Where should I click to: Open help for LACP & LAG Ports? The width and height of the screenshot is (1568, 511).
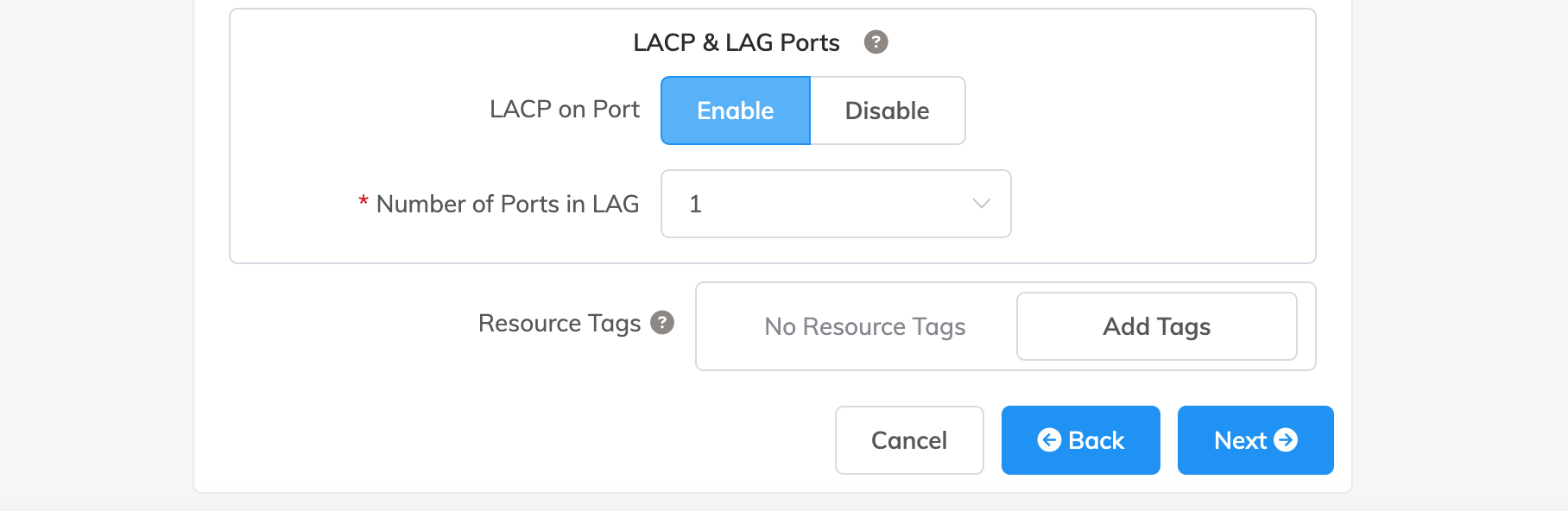[876, 42]
